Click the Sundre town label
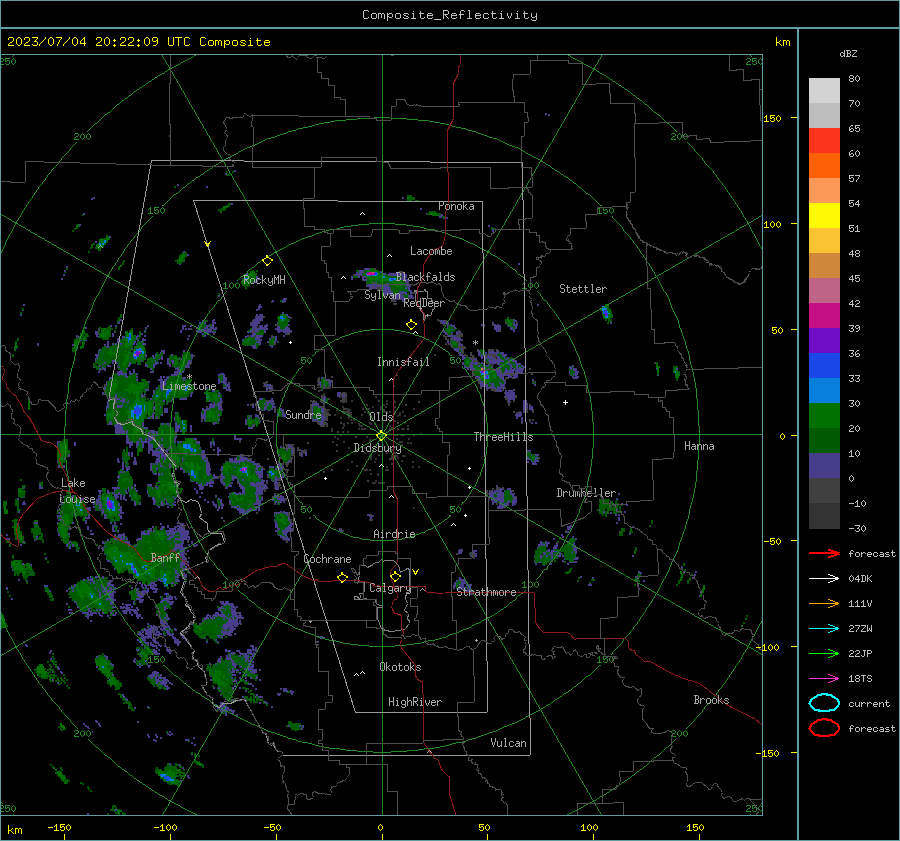Viewport: 900px width, 841px height. 303,414
